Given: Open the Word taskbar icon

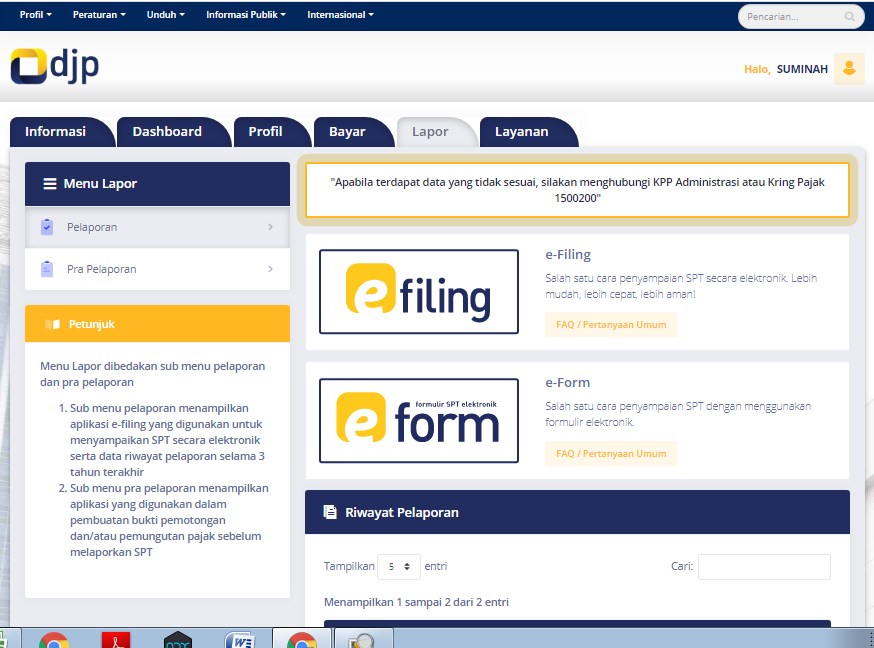Looking at the screenshot, I should coord(240,640).
